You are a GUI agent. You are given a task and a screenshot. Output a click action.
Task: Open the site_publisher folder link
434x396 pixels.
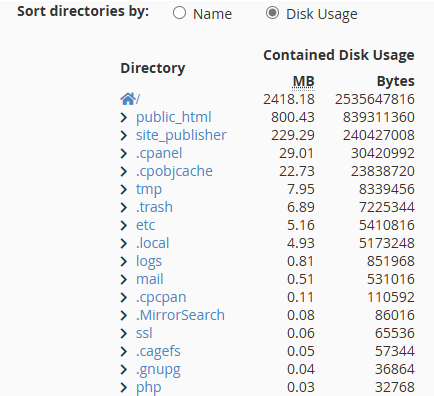tap(181, 135)
